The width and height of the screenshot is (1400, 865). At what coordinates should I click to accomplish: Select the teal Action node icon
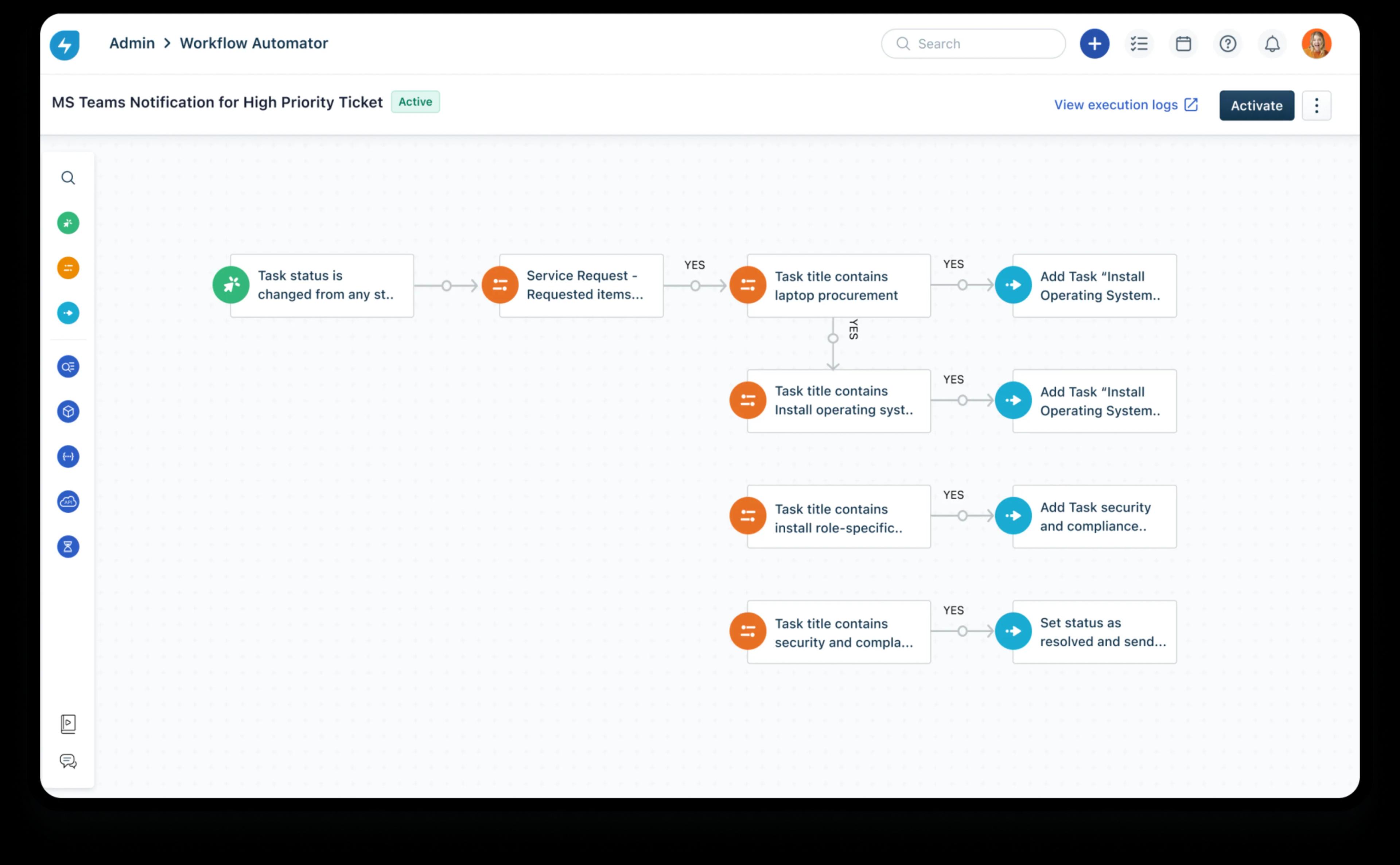tap(68, 313)
